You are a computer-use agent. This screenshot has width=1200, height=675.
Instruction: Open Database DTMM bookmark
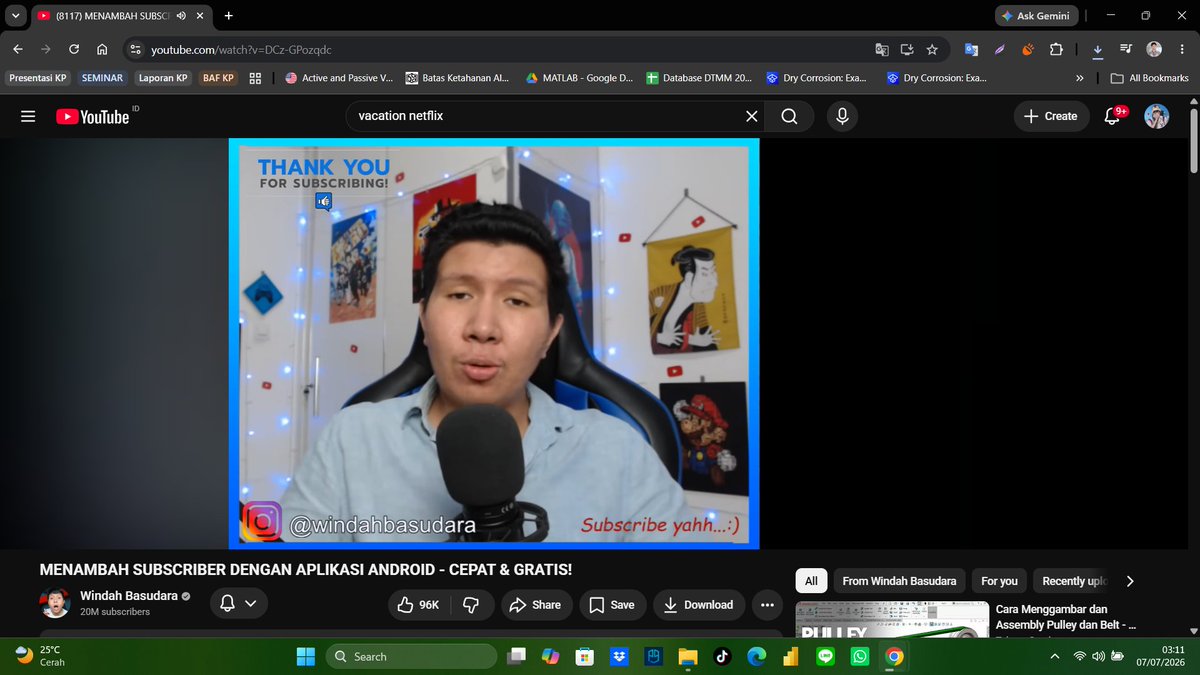pos(698,78)
